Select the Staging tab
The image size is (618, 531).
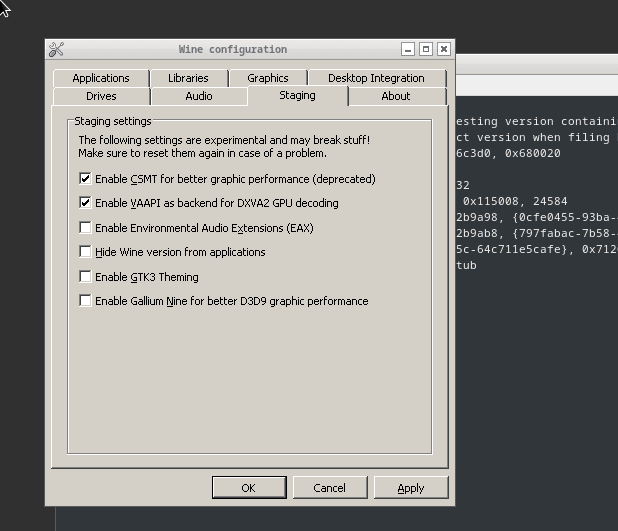298,95
